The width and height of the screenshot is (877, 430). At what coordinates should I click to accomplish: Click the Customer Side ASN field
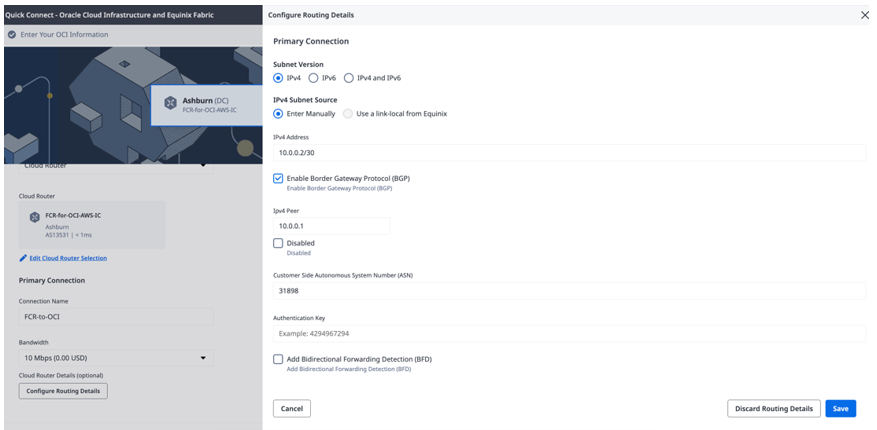569,291
